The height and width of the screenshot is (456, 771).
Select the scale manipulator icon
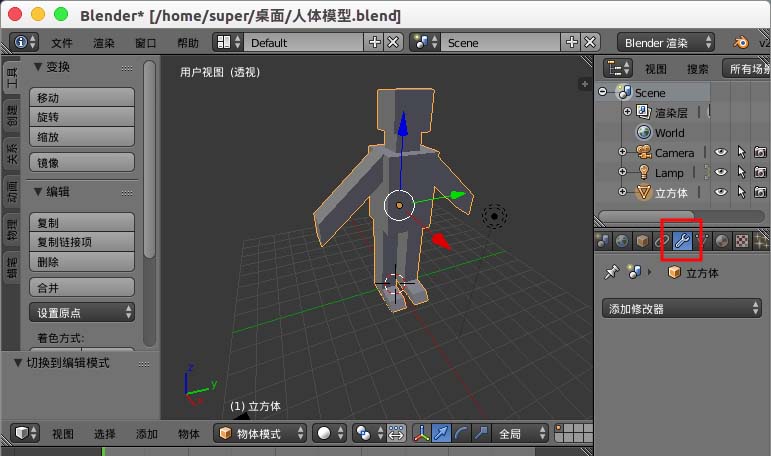pos(480,433)
